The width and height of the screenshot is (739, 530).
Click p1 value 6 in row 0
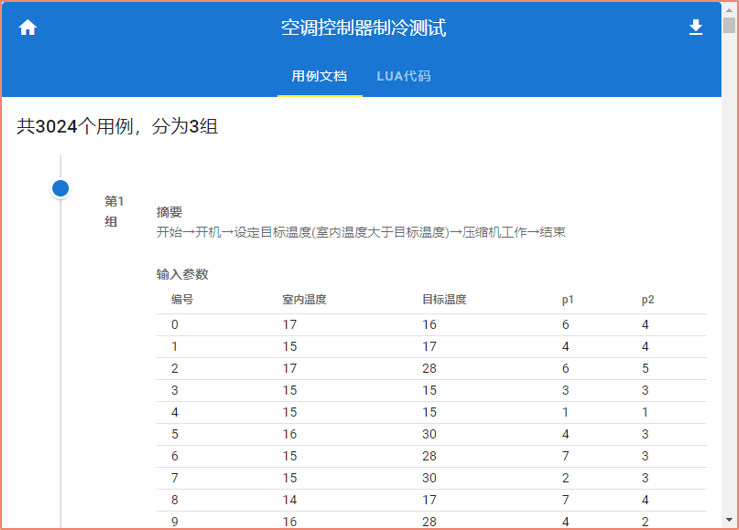566,325
